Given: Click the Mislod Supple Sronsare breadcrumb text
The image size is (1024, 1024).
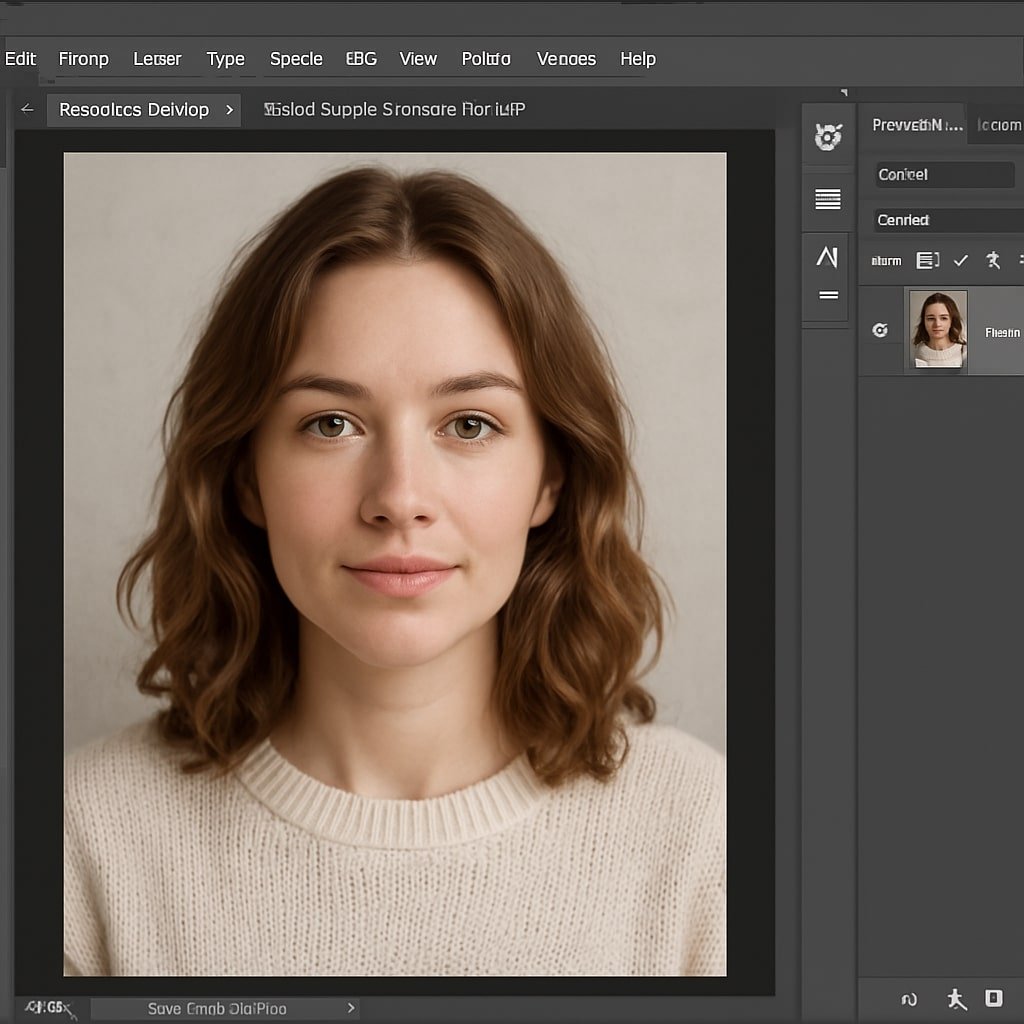Looking at the screenshot, I should click(394, 109).
